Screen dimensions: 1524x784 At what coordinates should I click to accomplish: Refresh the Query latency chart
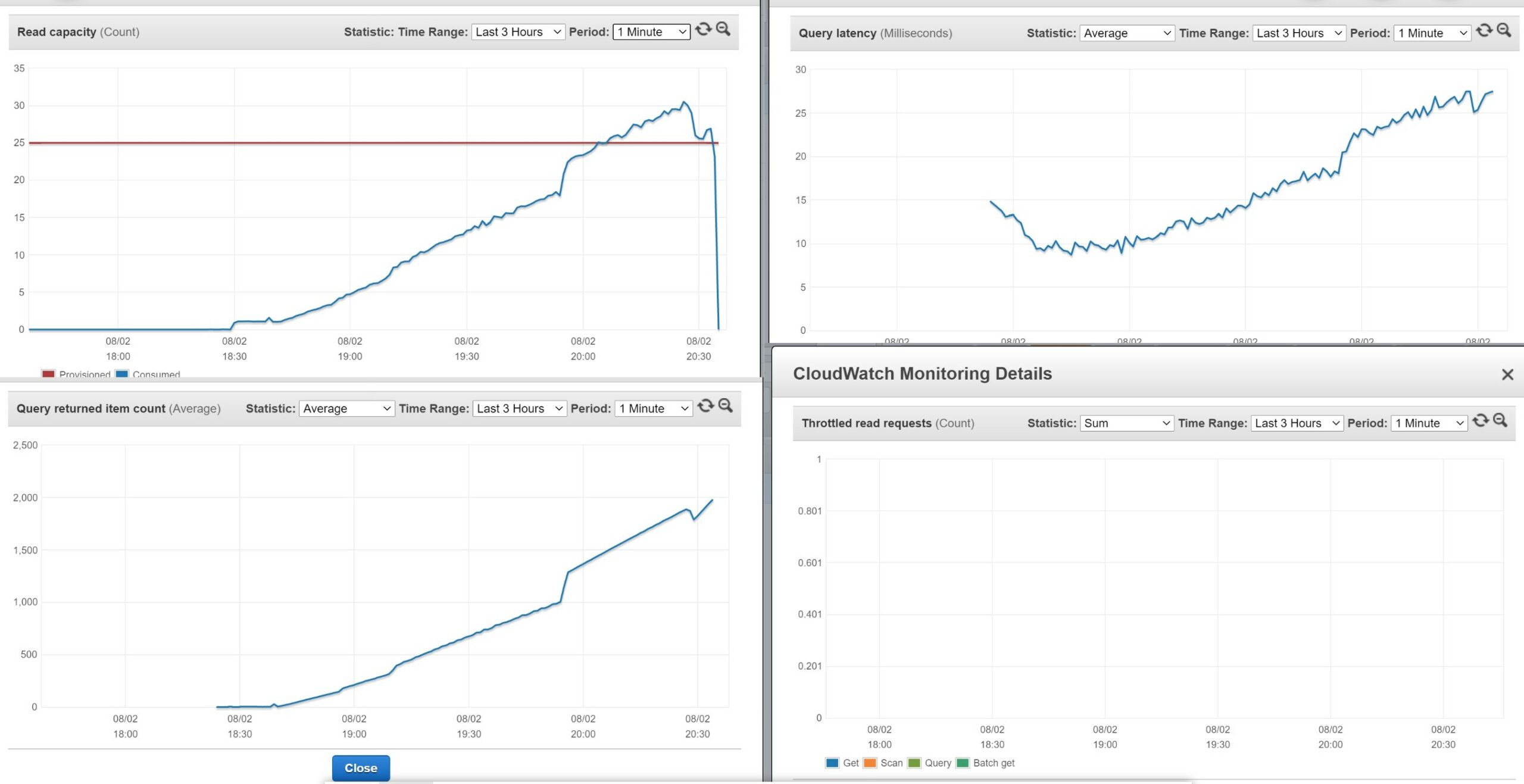pos(1484,30)
